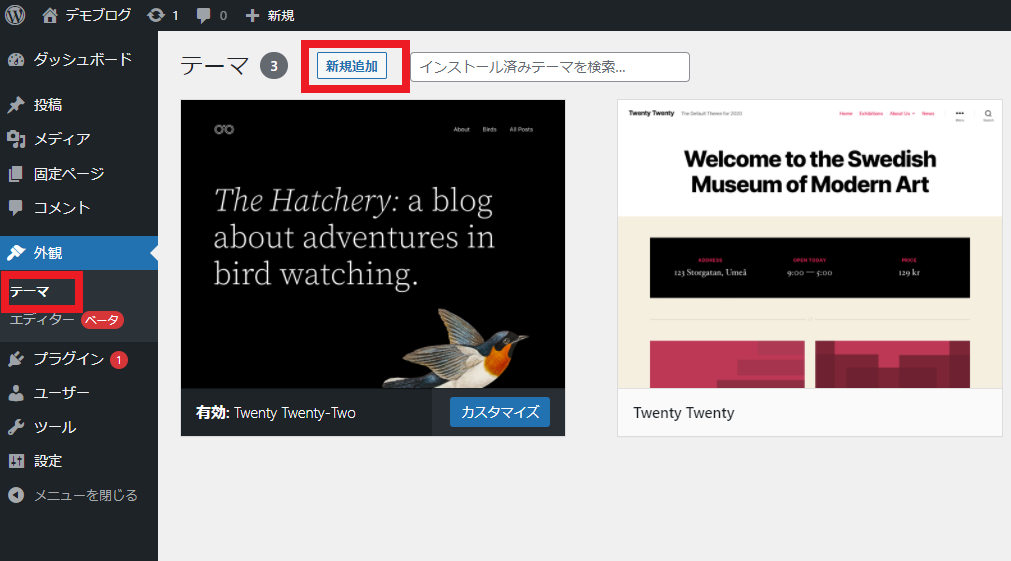Screen dimensions: 1011x561
Task: Open the プラグイン menu item
Action: [68, 359]
